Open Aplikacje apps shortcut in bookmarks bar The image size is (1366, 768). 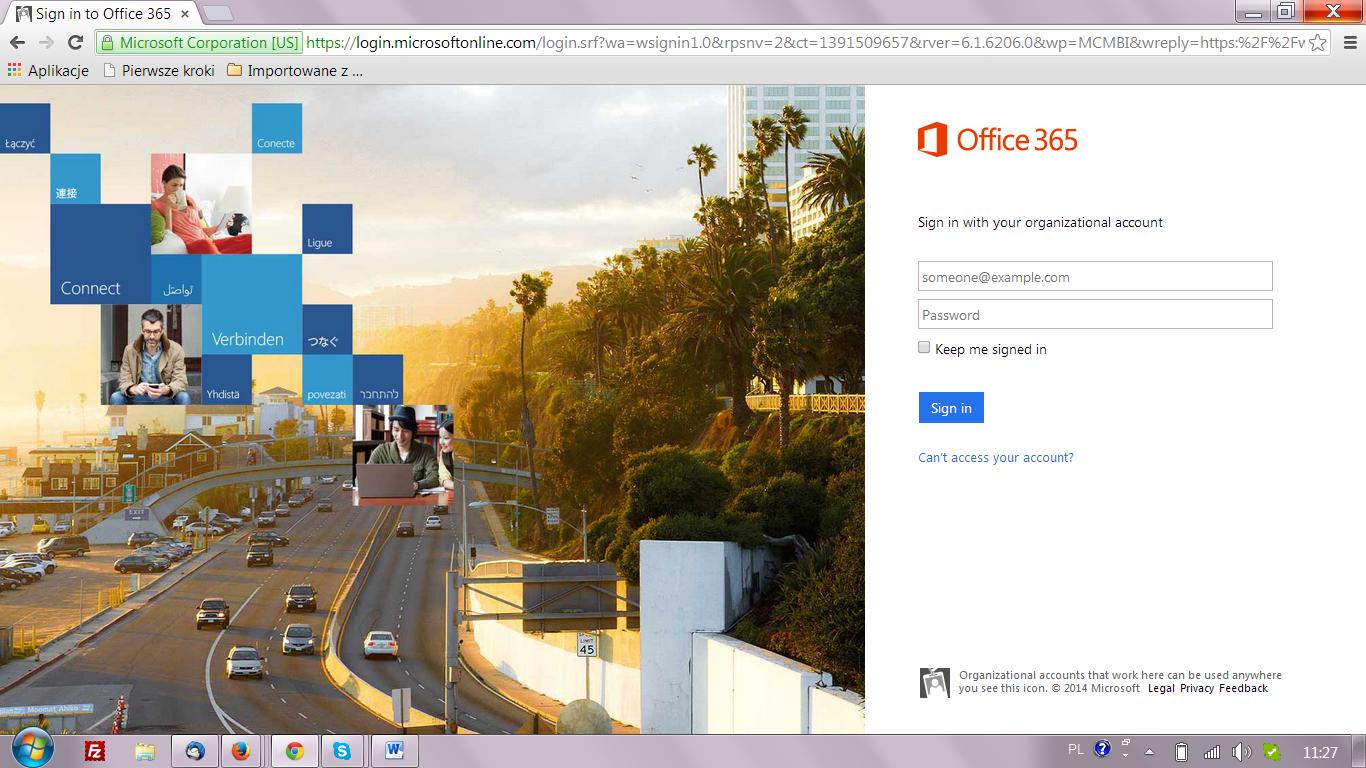[x=48, y=70]
